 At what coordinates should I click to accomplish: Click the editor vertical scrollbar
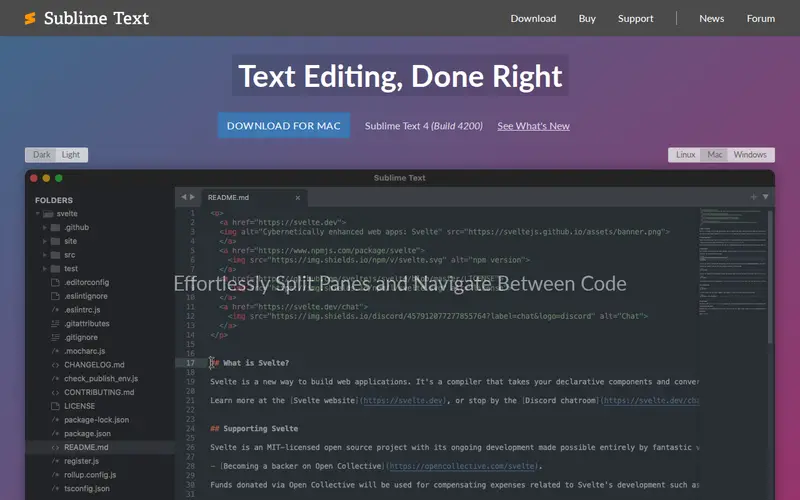[770, 276]
